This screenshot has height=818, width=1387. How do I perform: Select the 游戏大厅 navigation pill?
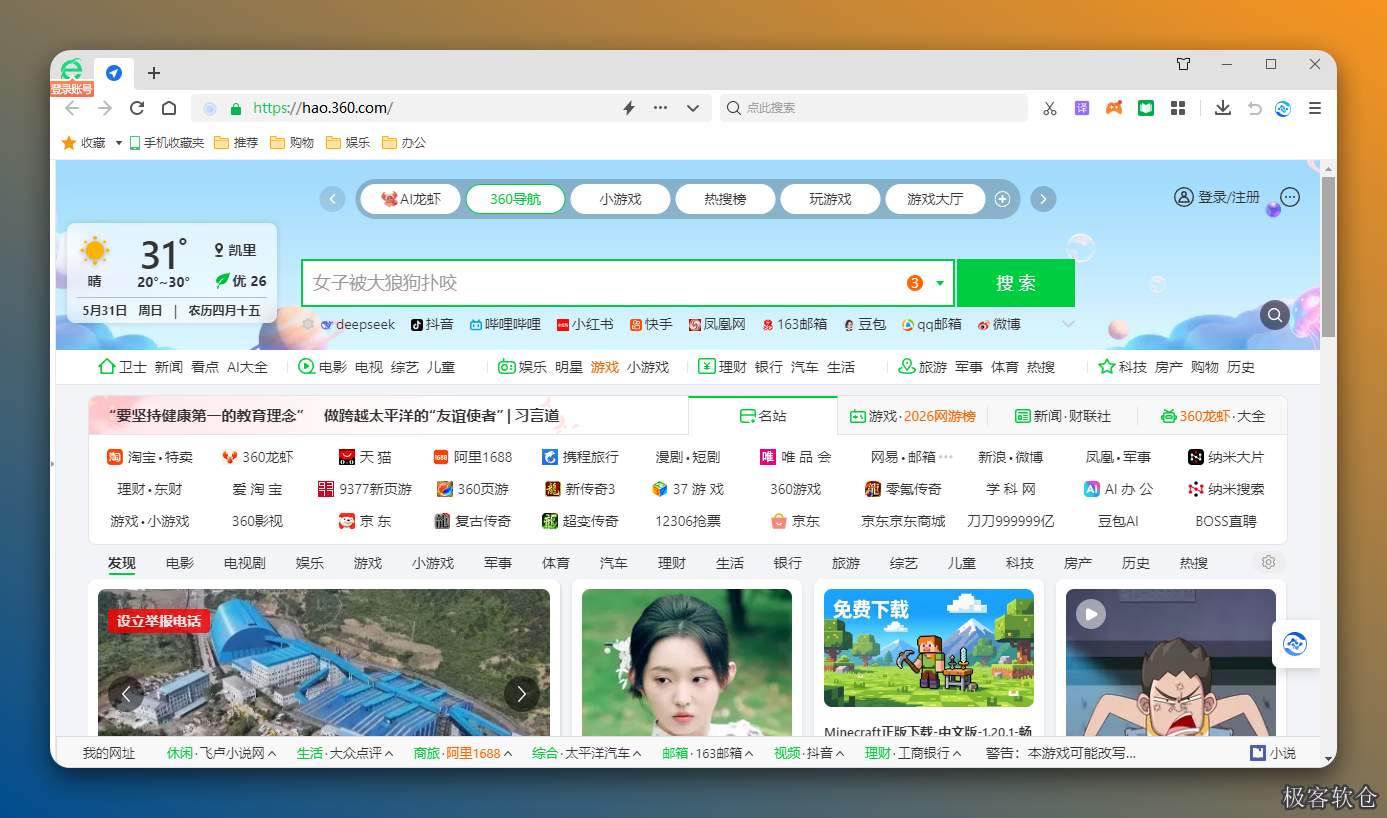935,199
